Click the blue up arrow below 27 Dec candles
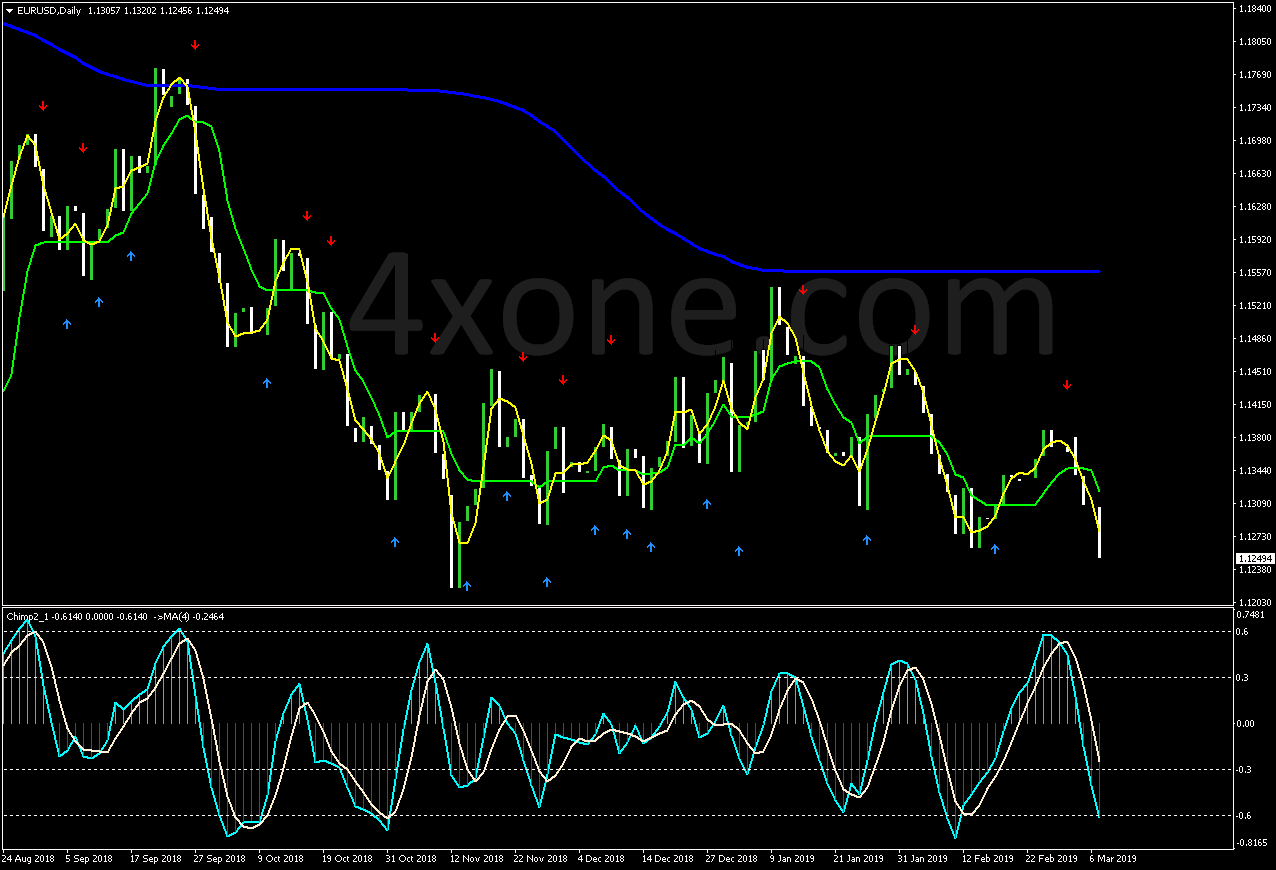1276x870 pixels. point(739,551)
